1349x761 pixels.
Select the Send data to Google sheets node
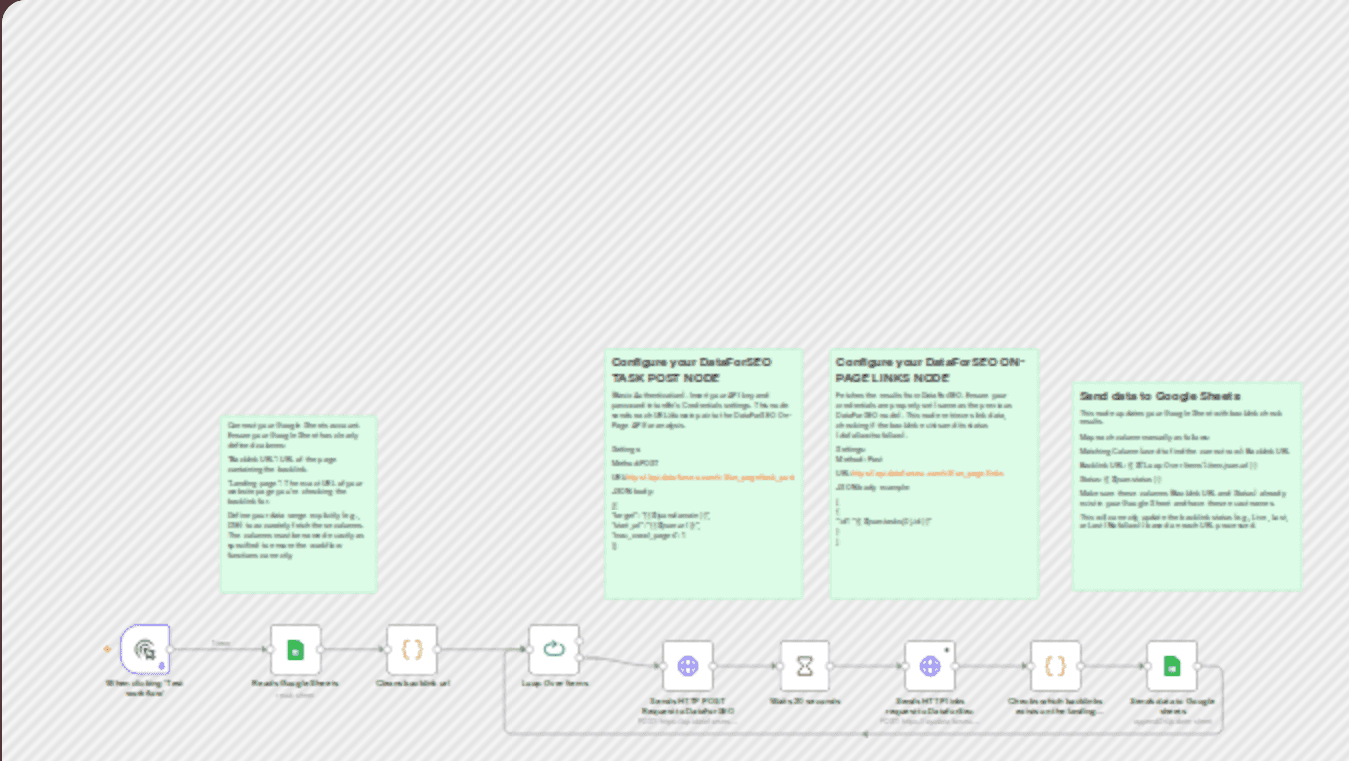click(x=1172, y=666)
